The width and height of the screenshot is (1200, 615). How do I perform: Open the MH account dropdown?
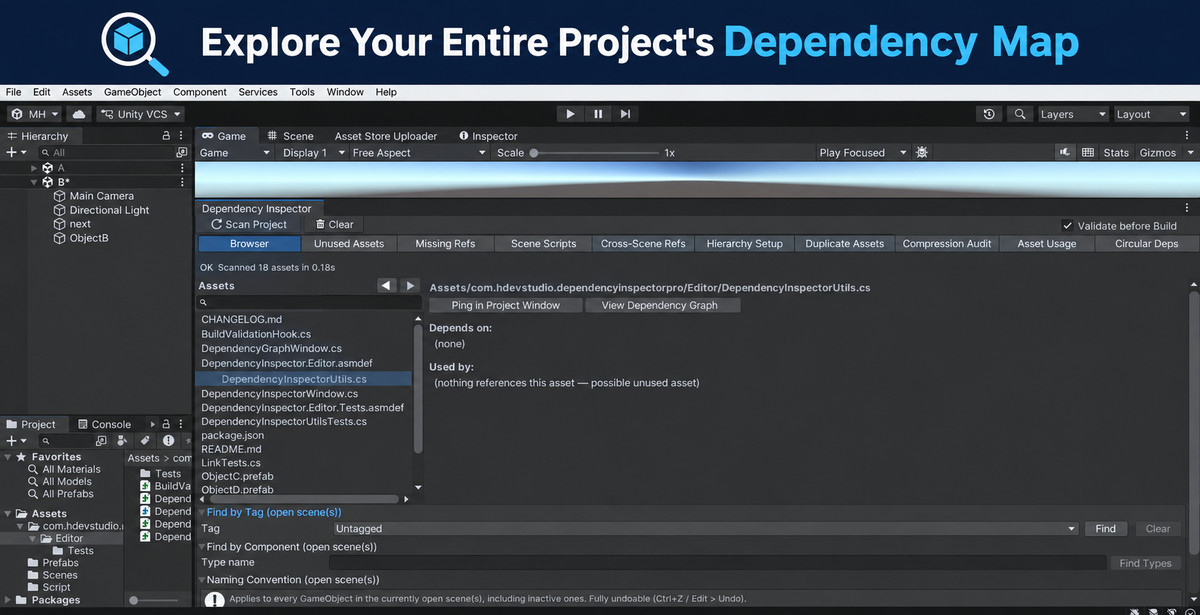36,114
